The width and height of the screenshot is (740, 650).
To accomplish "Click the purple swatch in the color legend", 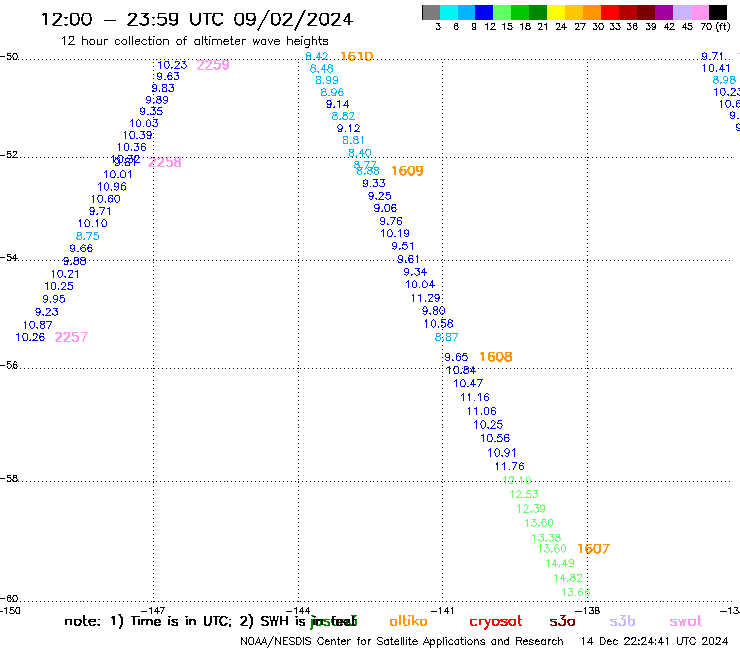I will [x=664, y=12].
